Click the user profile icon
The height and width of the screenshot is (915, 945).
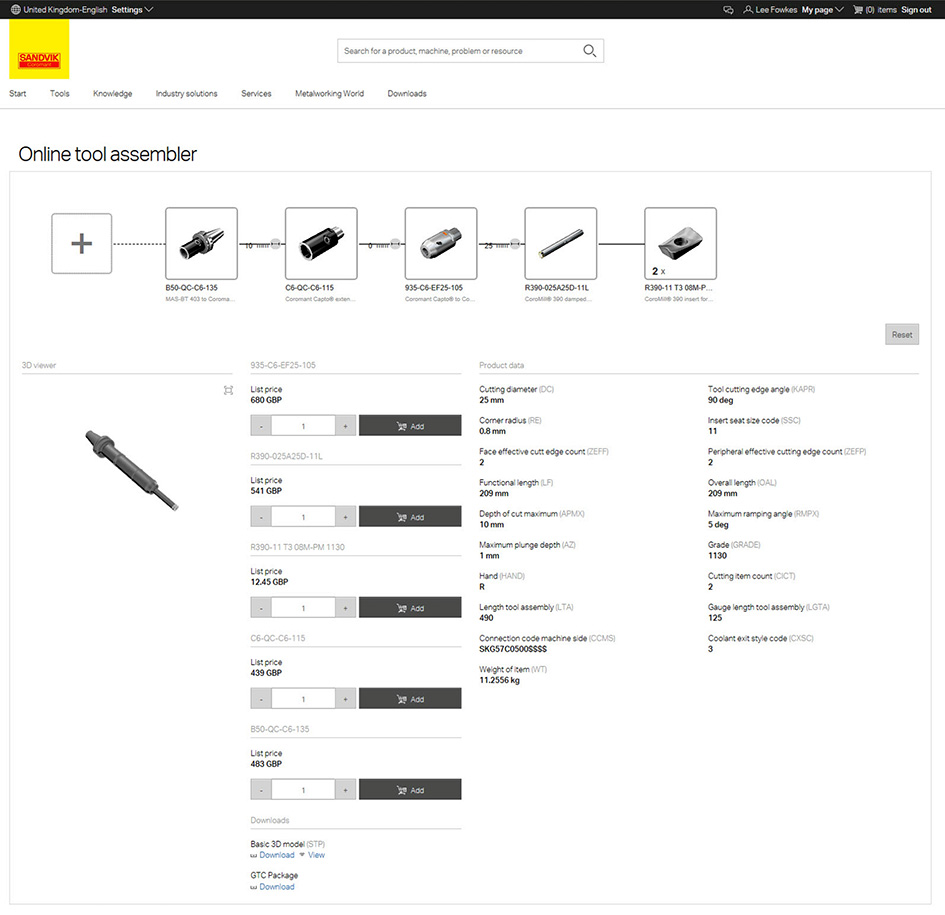click(748, 10)
